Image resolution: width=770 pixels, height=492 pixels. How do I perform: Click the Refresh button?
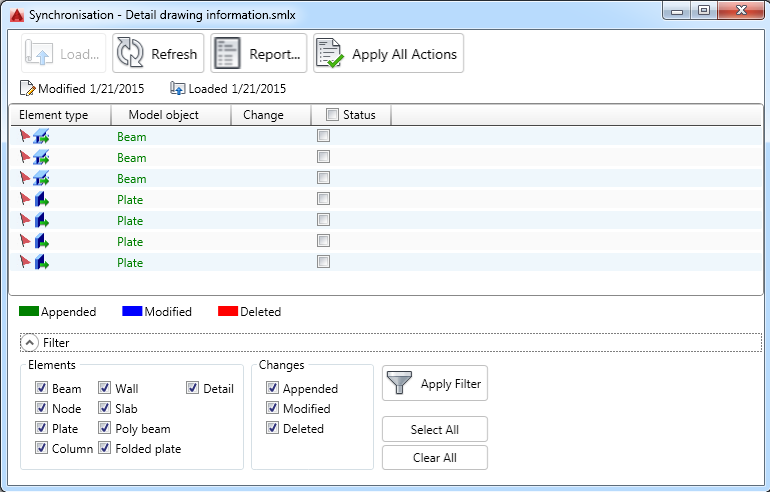click(158, 54)
